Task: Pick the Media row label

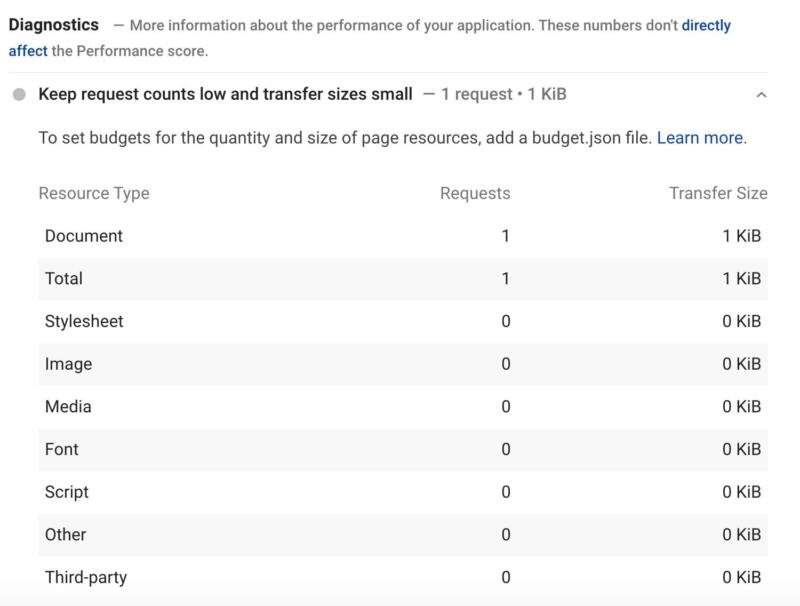Action: pyautogui.click(x=68, y=406)
